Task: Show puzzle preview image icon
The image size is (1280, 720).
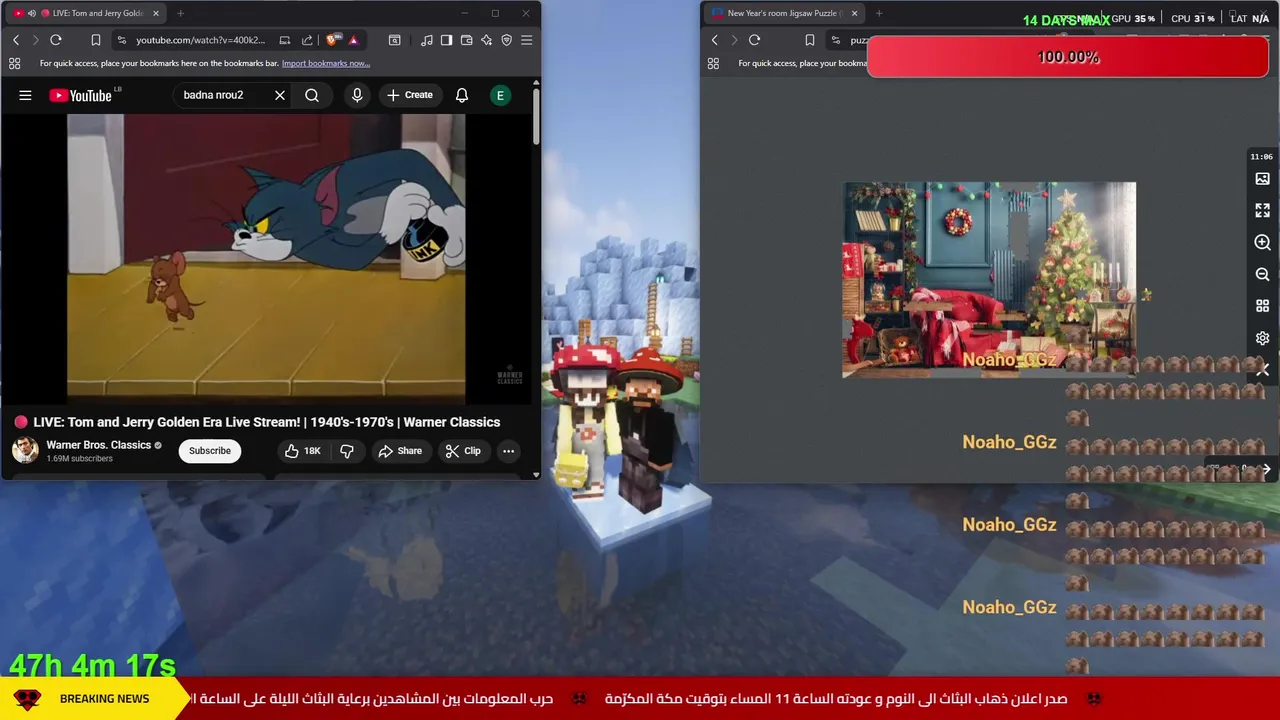Action: click(1262, 179)
